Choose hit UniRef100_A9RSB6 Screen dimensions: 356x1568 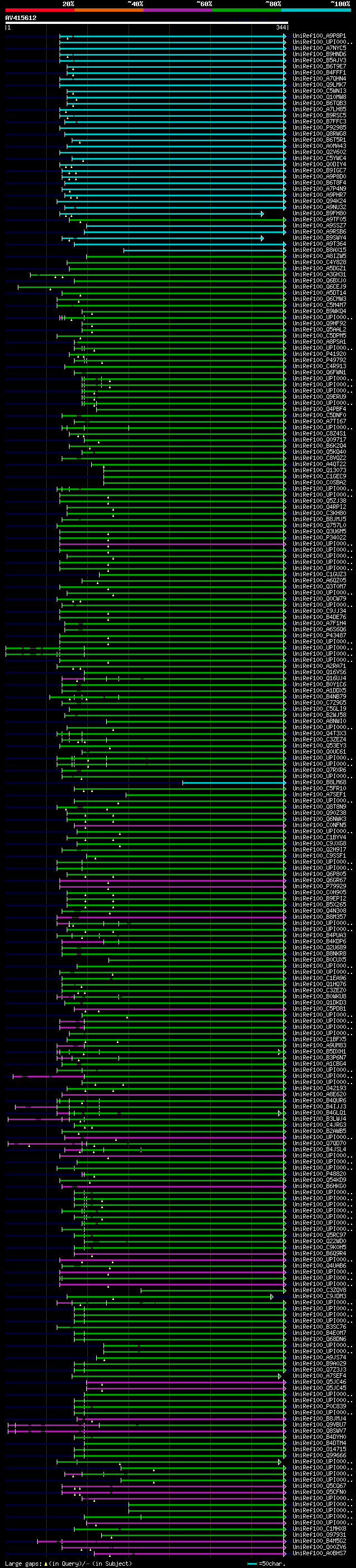(319, 231)
